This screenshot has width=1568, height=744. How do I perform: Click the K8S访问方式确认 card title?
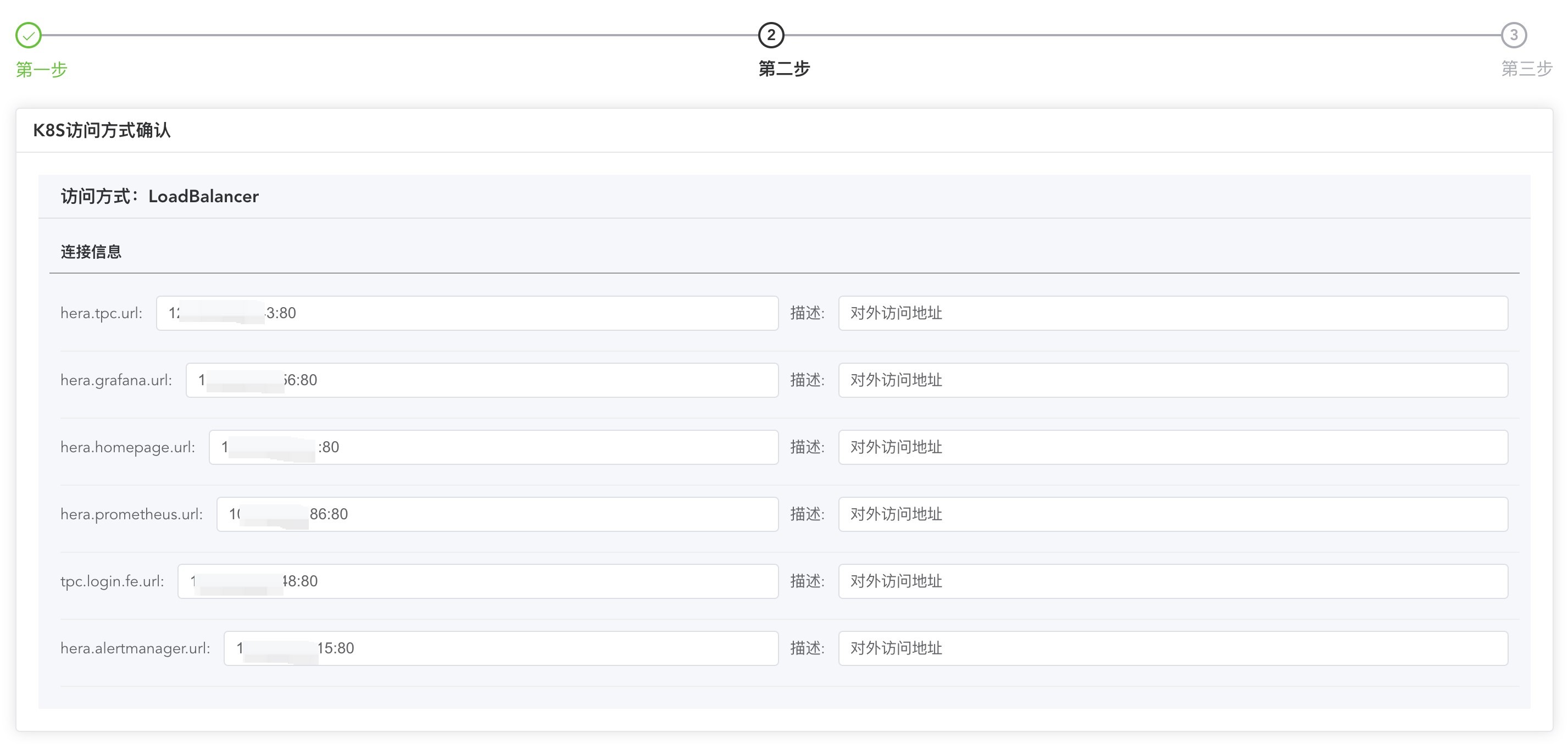pyautogui.click(x=102, y=130)
